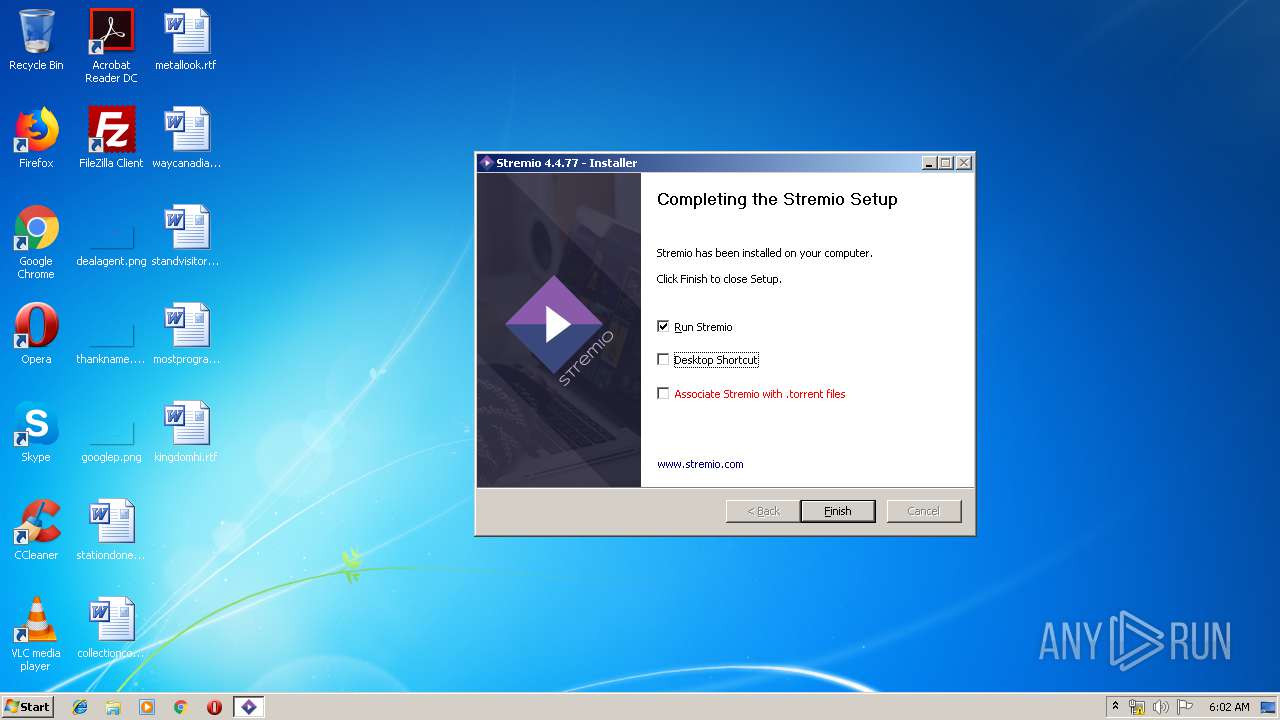
Task: Click 'Stremio has been installed' text
Action: pyautogui.click(x=764, y=253)
